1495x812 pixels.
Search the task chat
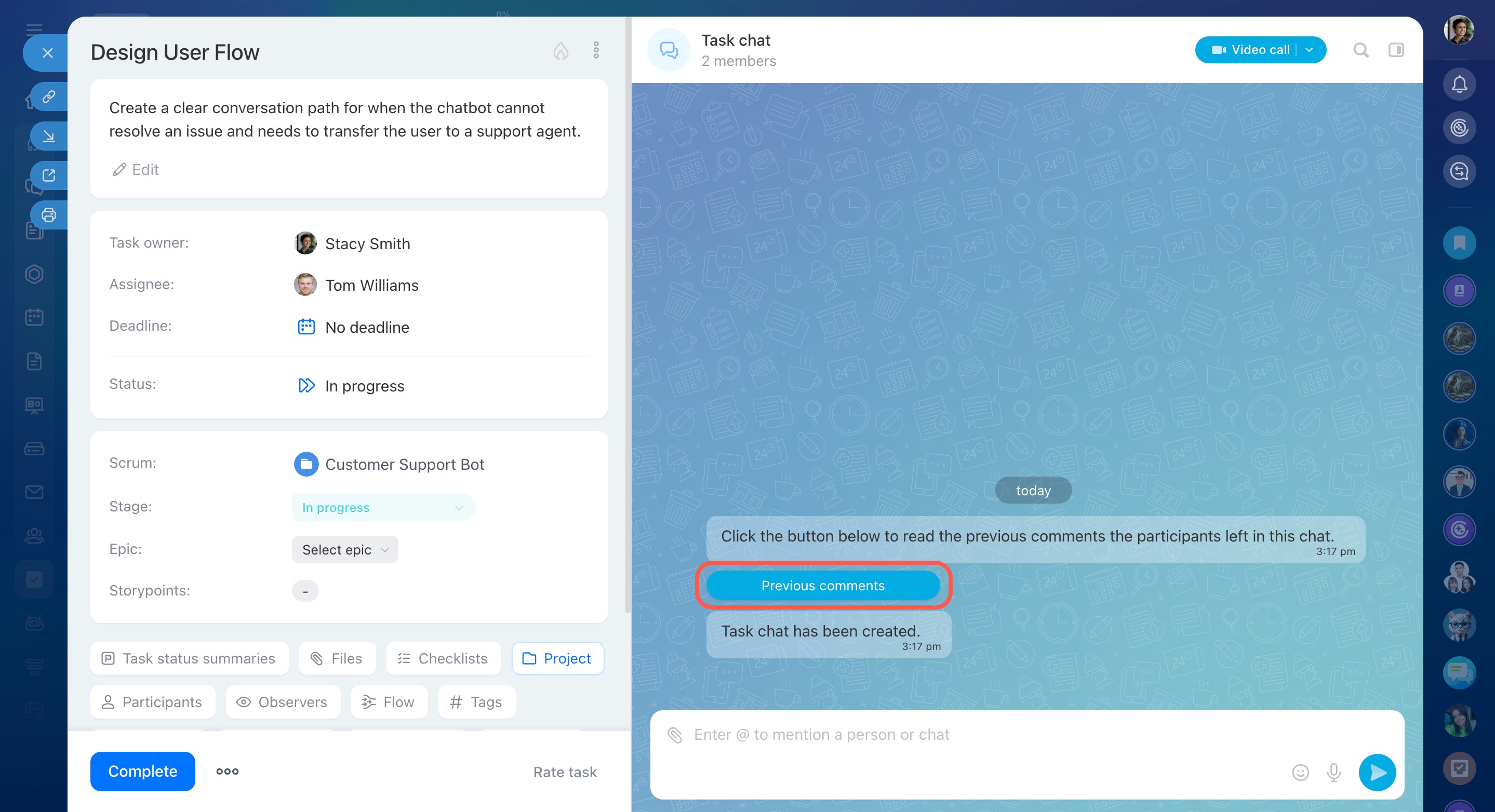point(1360,50)
